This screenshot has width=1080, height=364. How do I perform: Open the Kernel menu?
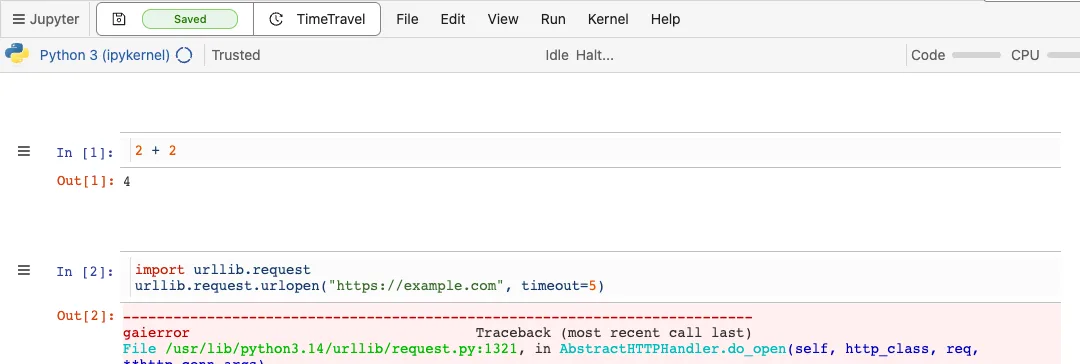point(608,19)
